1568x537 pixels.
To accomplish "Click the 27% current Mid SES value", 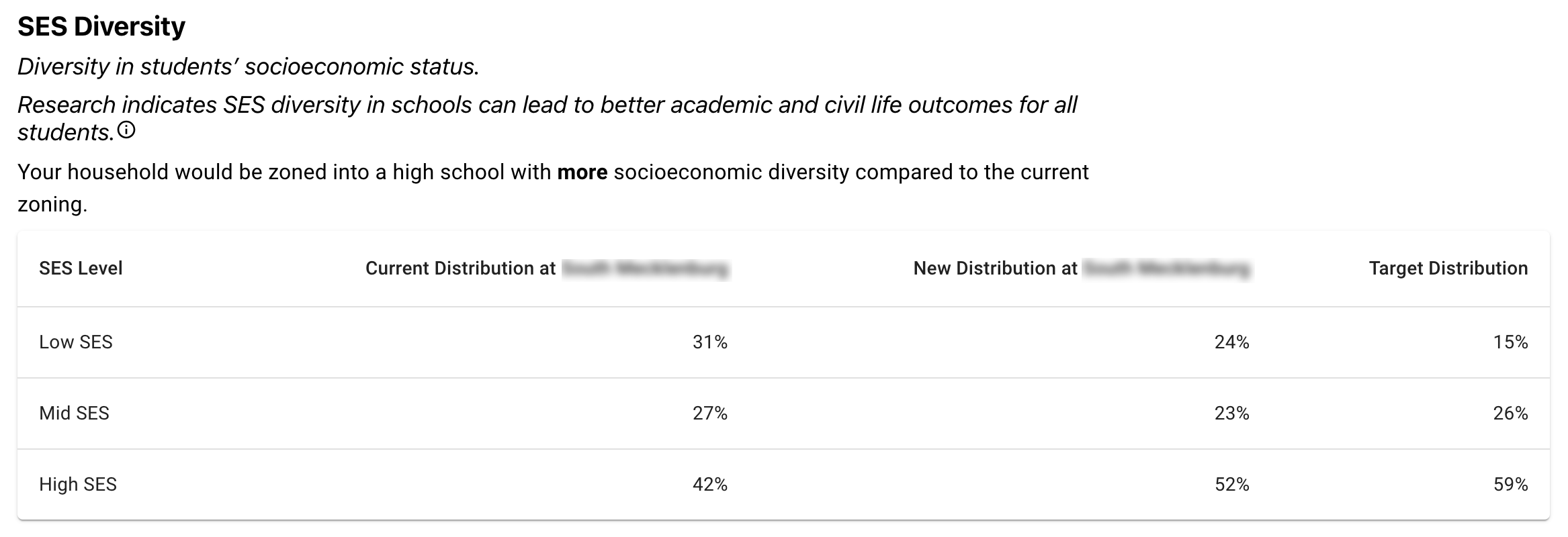I will [709, 413].
